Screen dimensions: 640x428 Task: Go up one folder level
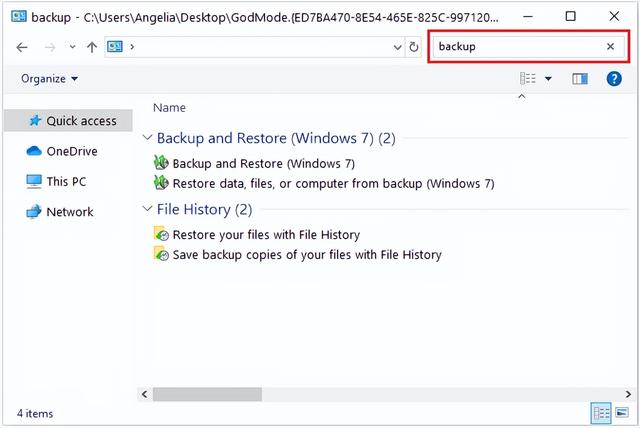pyautogui.click(x=92, y=47)
